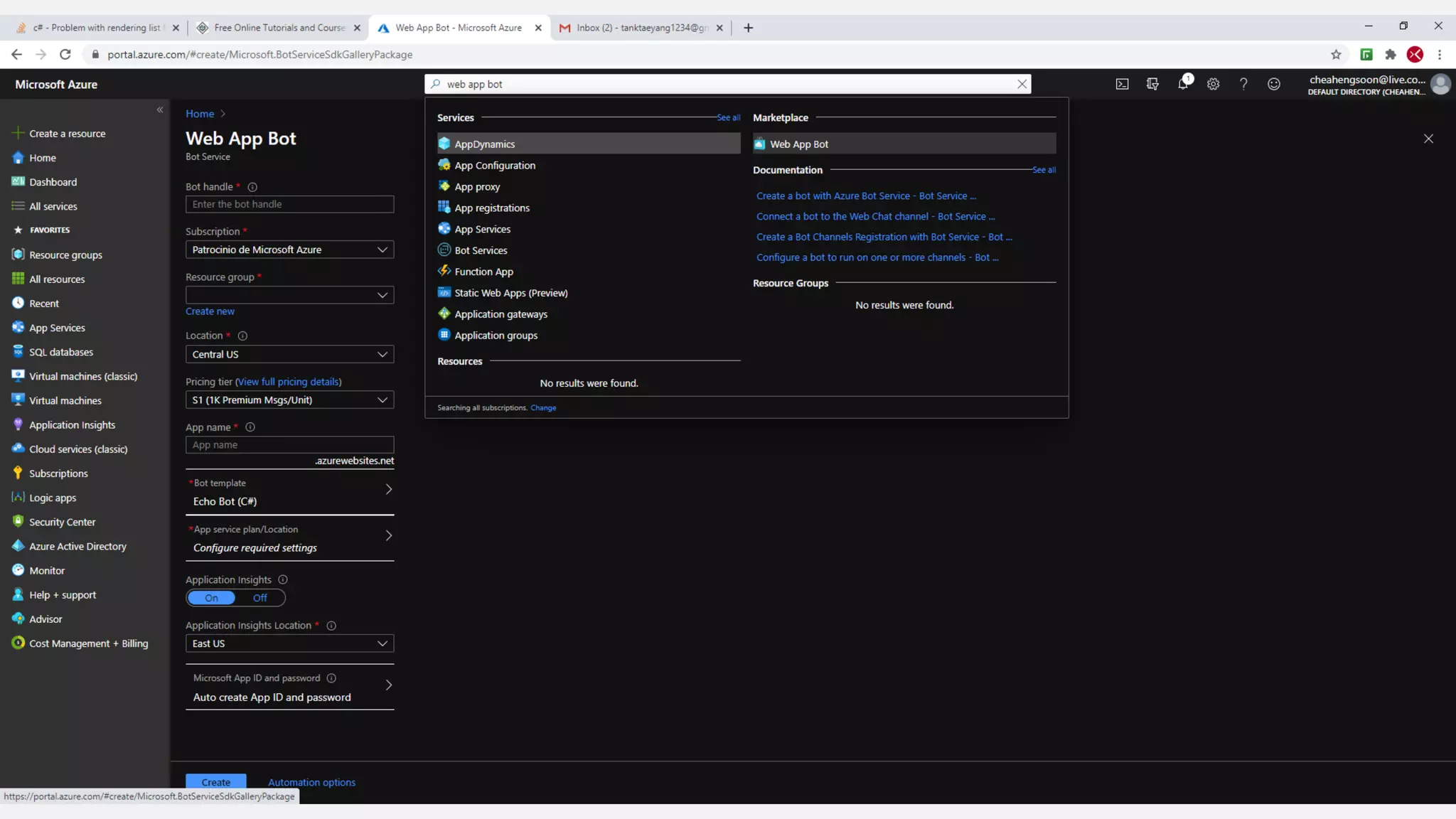Set Application Insights toggle to On

212,598
